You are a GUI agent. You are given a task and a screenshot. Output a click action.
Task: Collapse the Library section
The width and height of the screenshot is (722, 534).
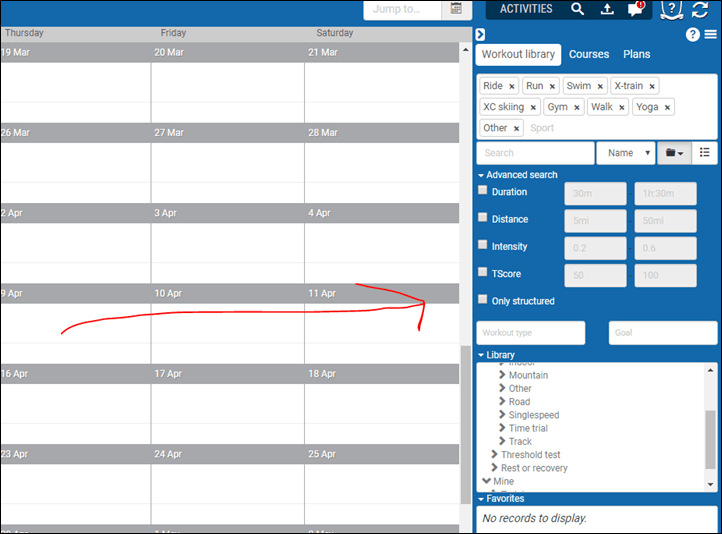[x=496, y=355]
